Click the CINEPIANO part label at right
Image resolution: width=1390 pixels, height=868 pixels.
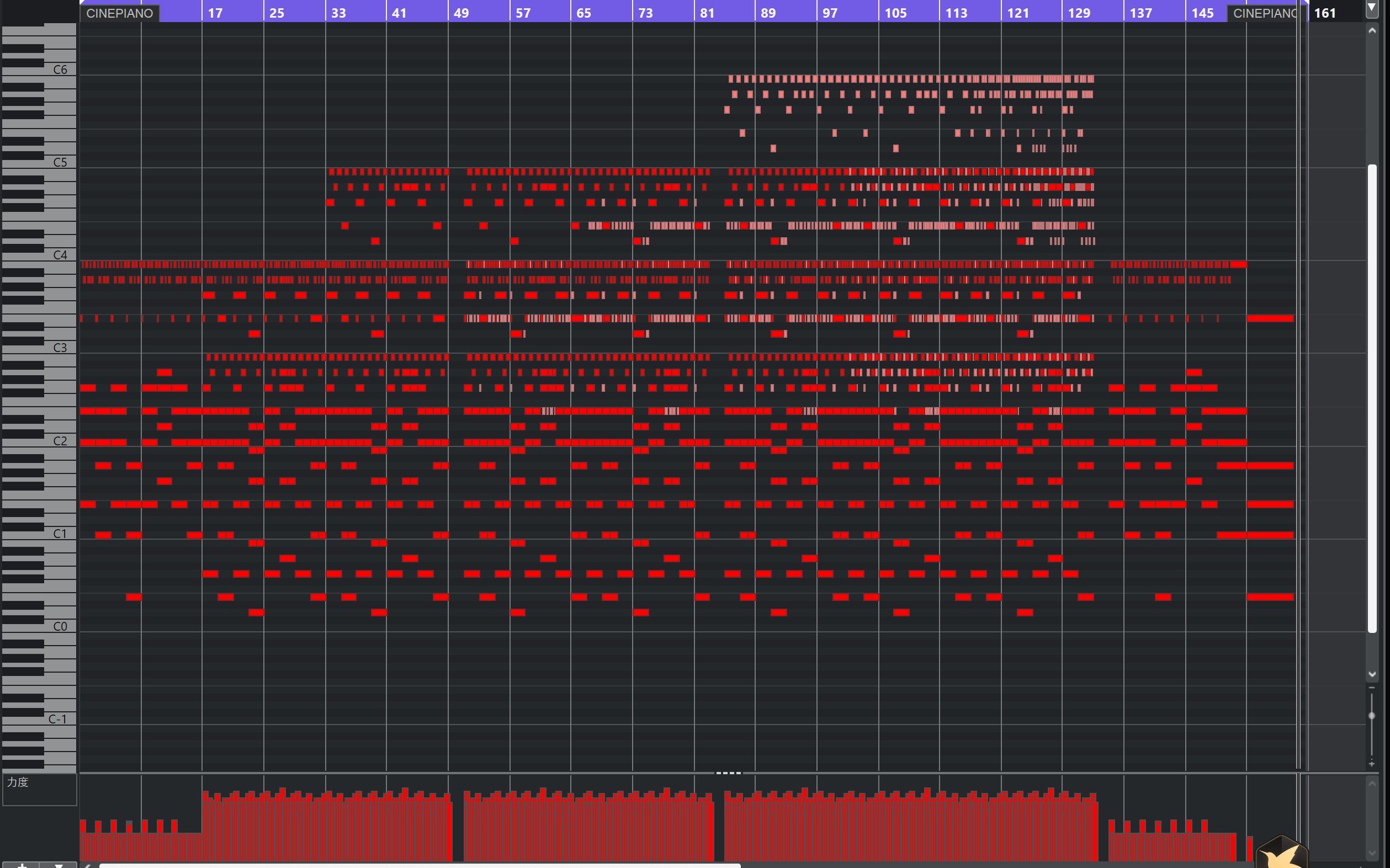pyautogui.click(x=1264, y=13)
